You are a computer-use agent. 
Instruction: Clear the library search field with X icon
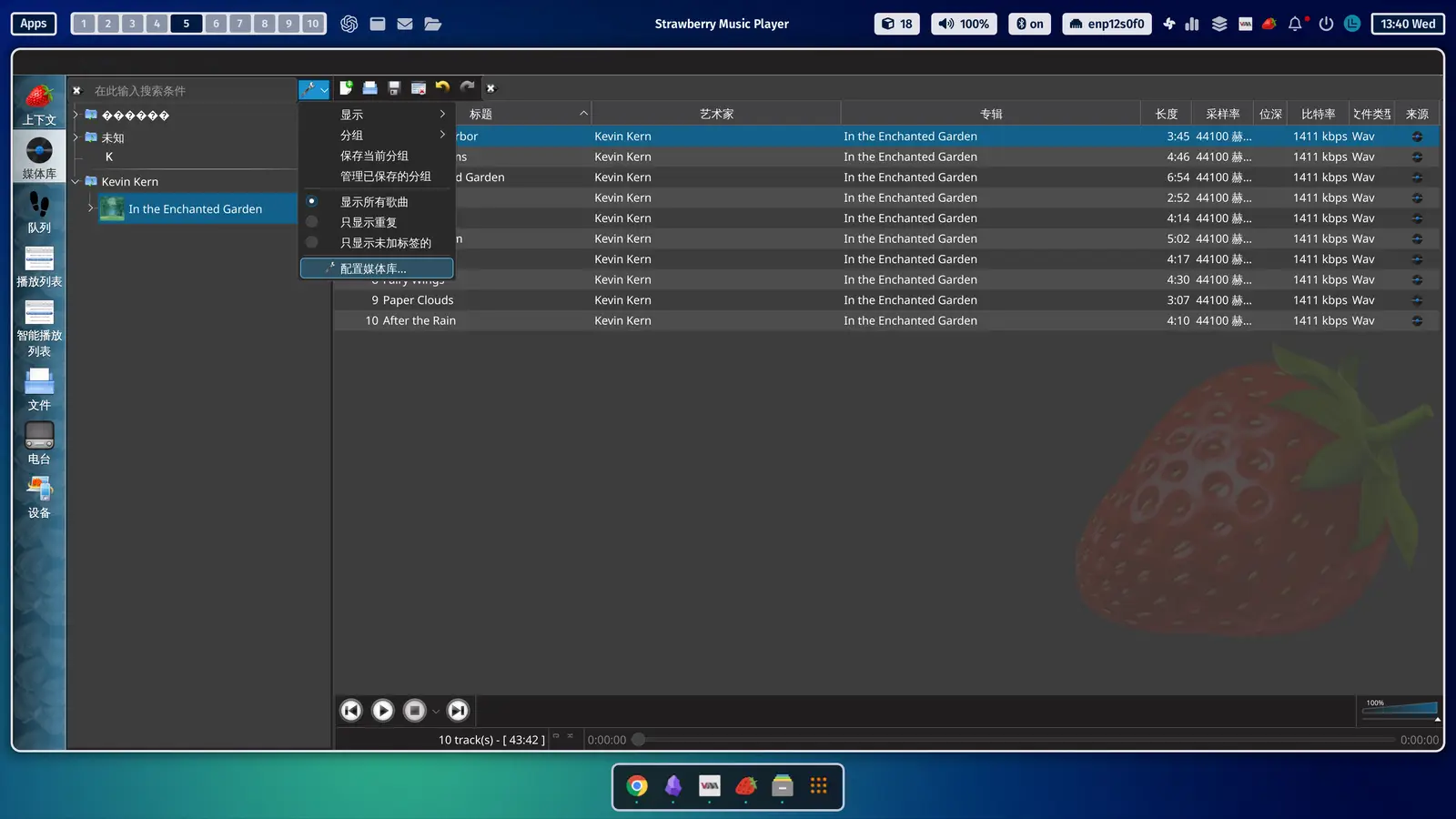click(x=76, y=90)
